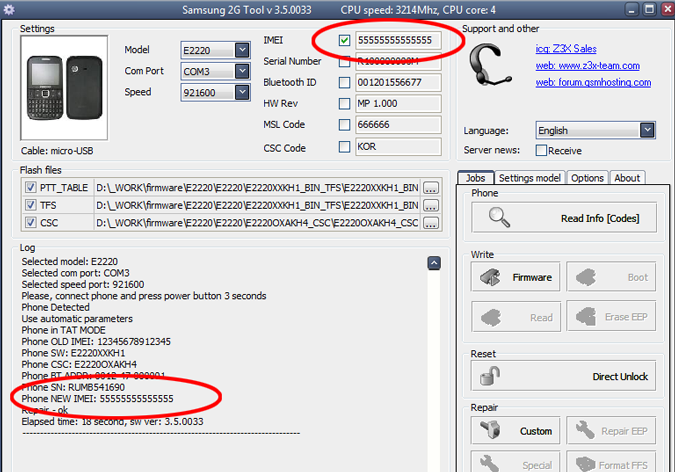Click the Firmware write chip icon
This screenshot has height=472, width=675.
click(x=490, y=277)
